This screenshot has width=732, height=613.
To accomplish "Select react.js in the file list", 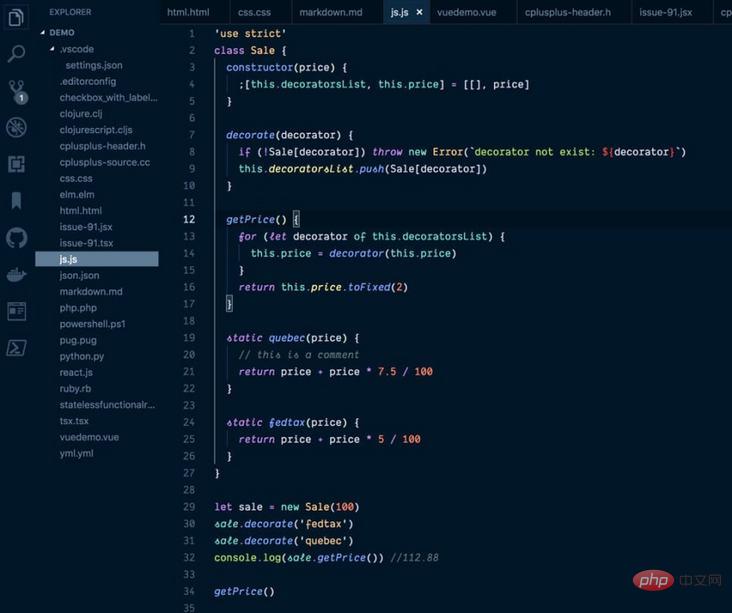I will (76, 372).
